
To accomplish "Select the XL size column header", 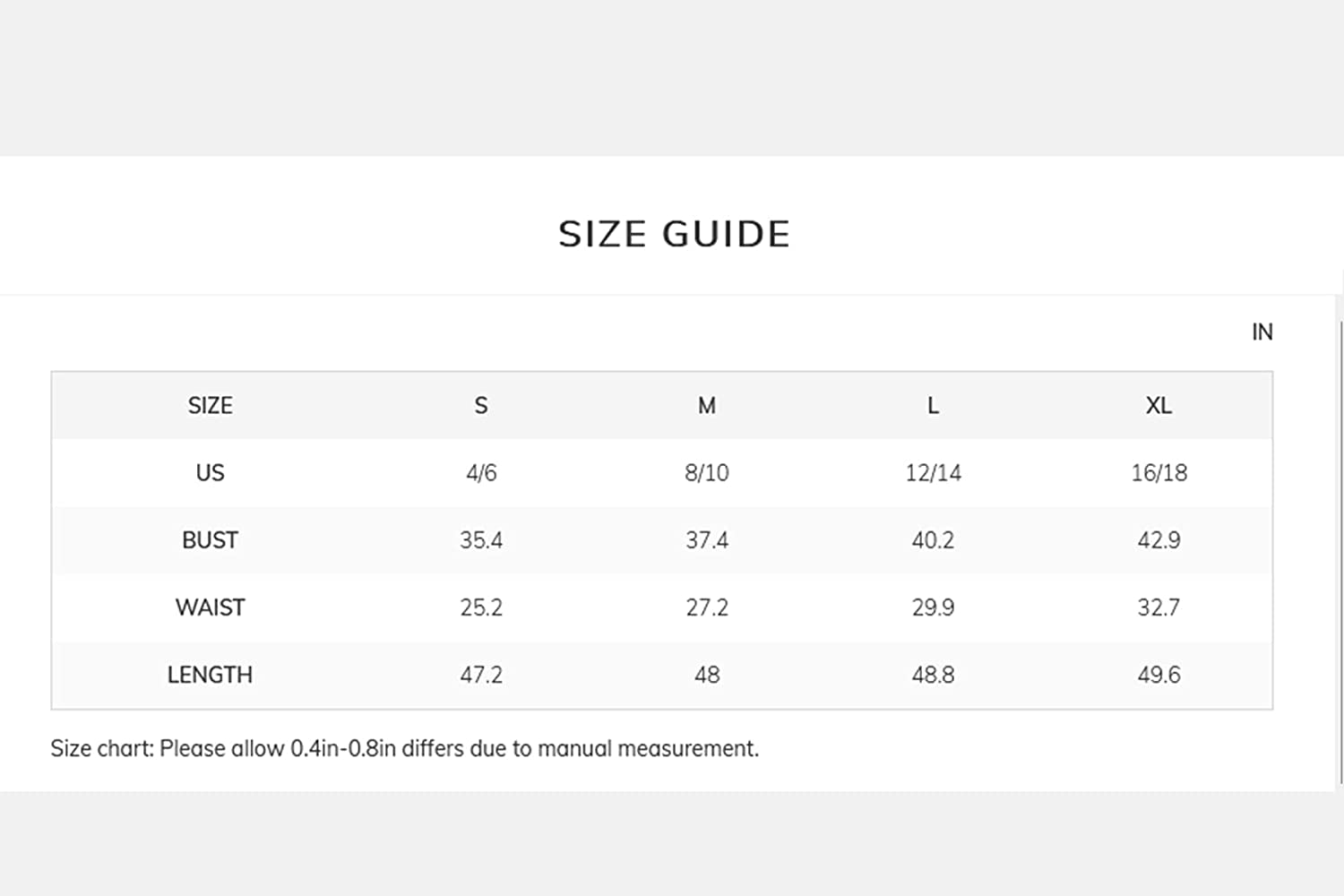I will click(x=1159, y=406).
